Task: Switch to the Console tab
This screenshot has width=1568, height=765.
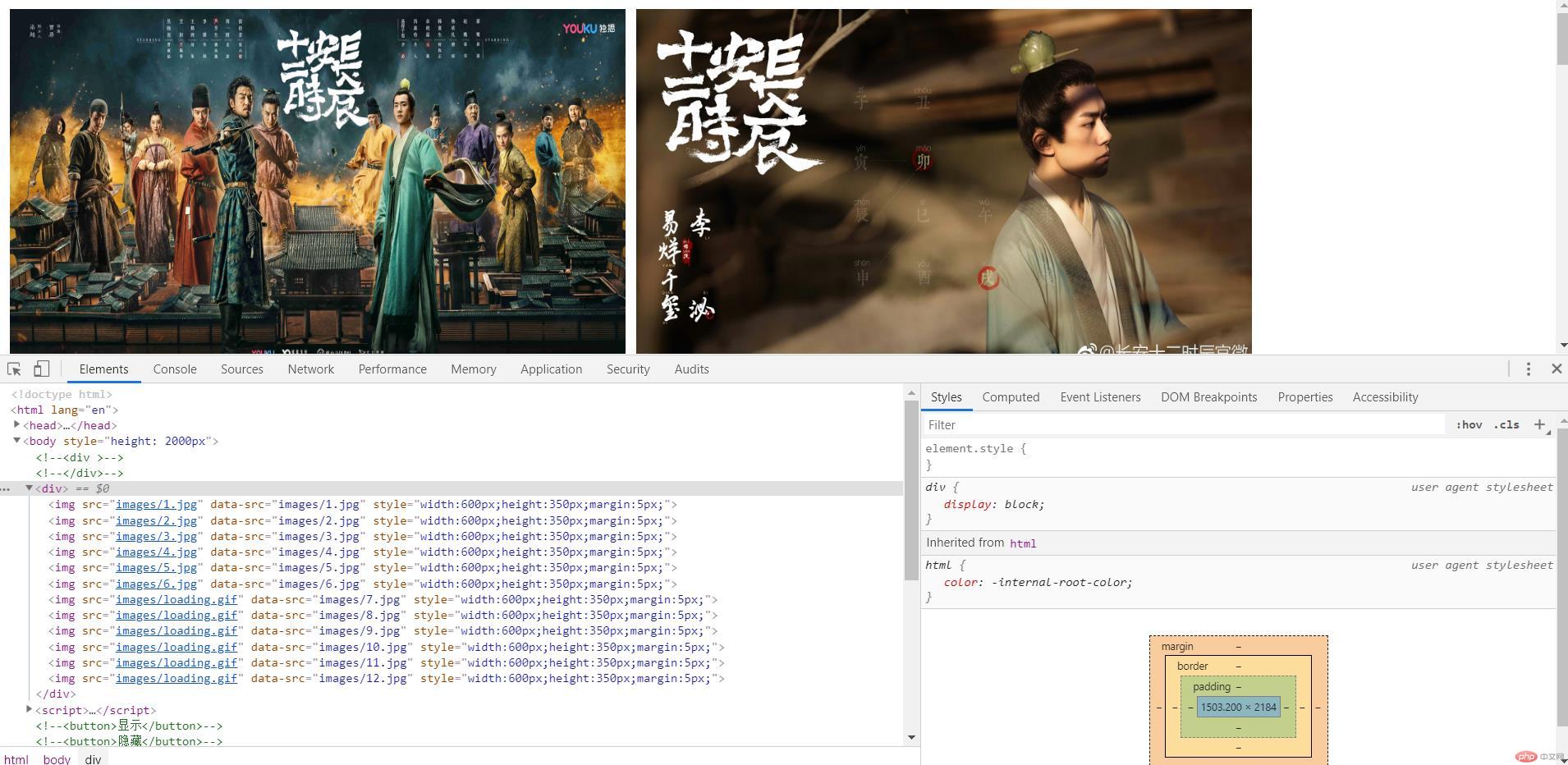Action: click(x=175, y=369)
